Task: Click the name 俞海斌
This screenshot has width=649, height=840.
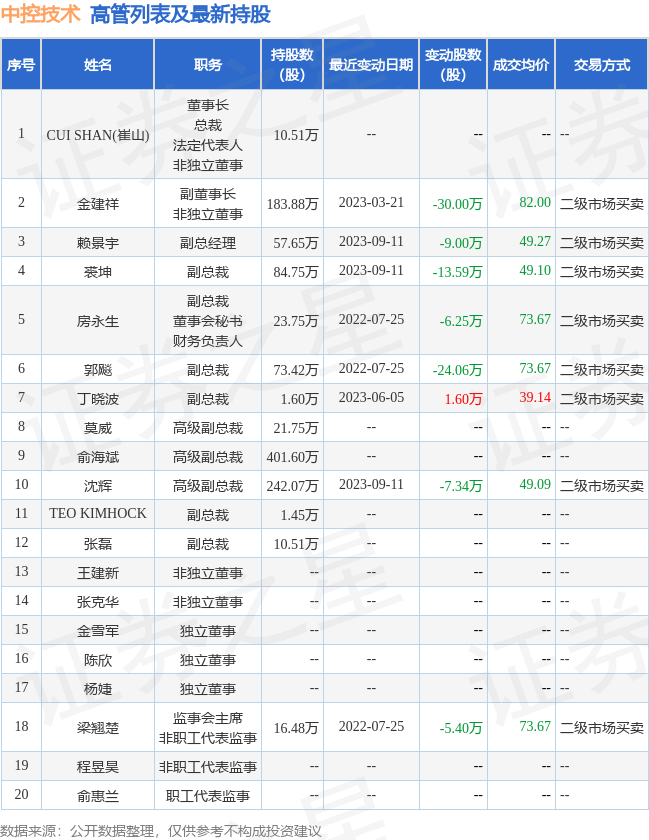Action: [x=98, y=457]
